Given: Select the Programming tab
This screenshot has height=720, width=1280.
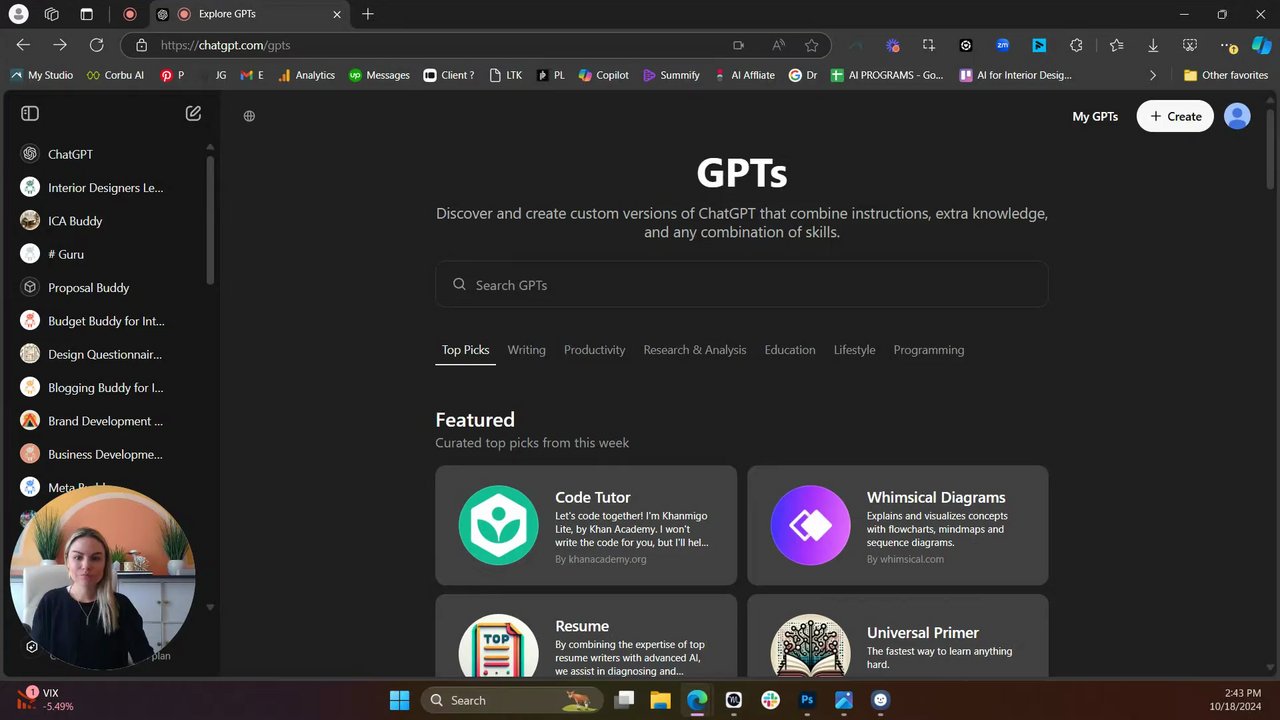Looking at the screenshot, I should (928, 350).
